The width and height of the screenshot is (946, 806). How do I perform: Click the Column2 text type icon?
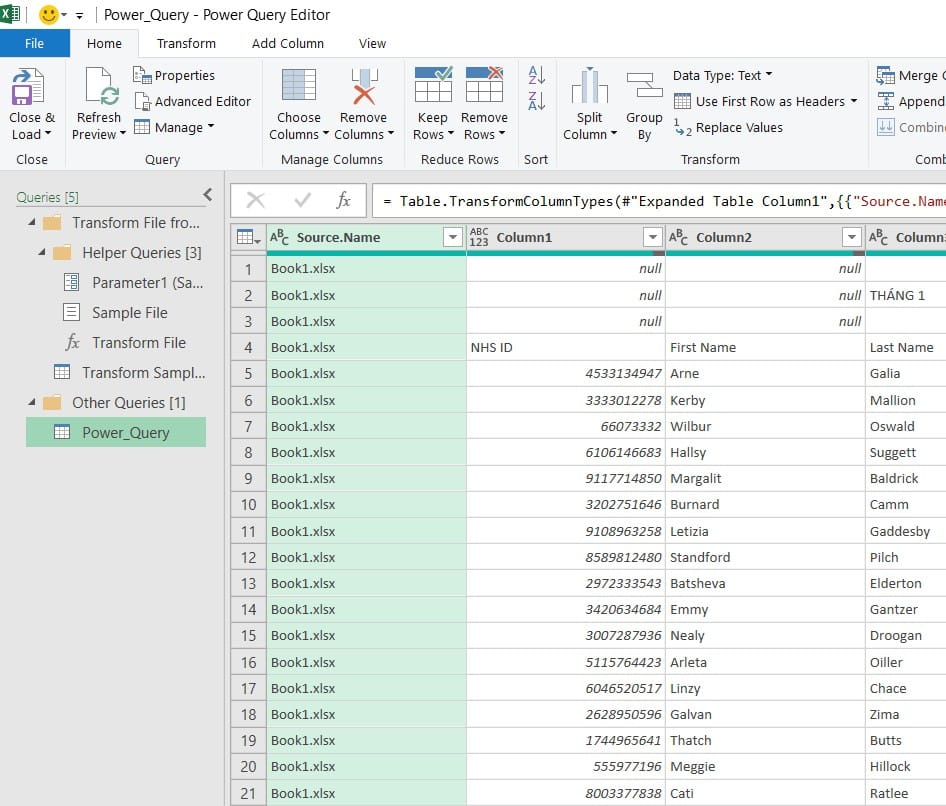pyautogui.click(x=679, y=237)
